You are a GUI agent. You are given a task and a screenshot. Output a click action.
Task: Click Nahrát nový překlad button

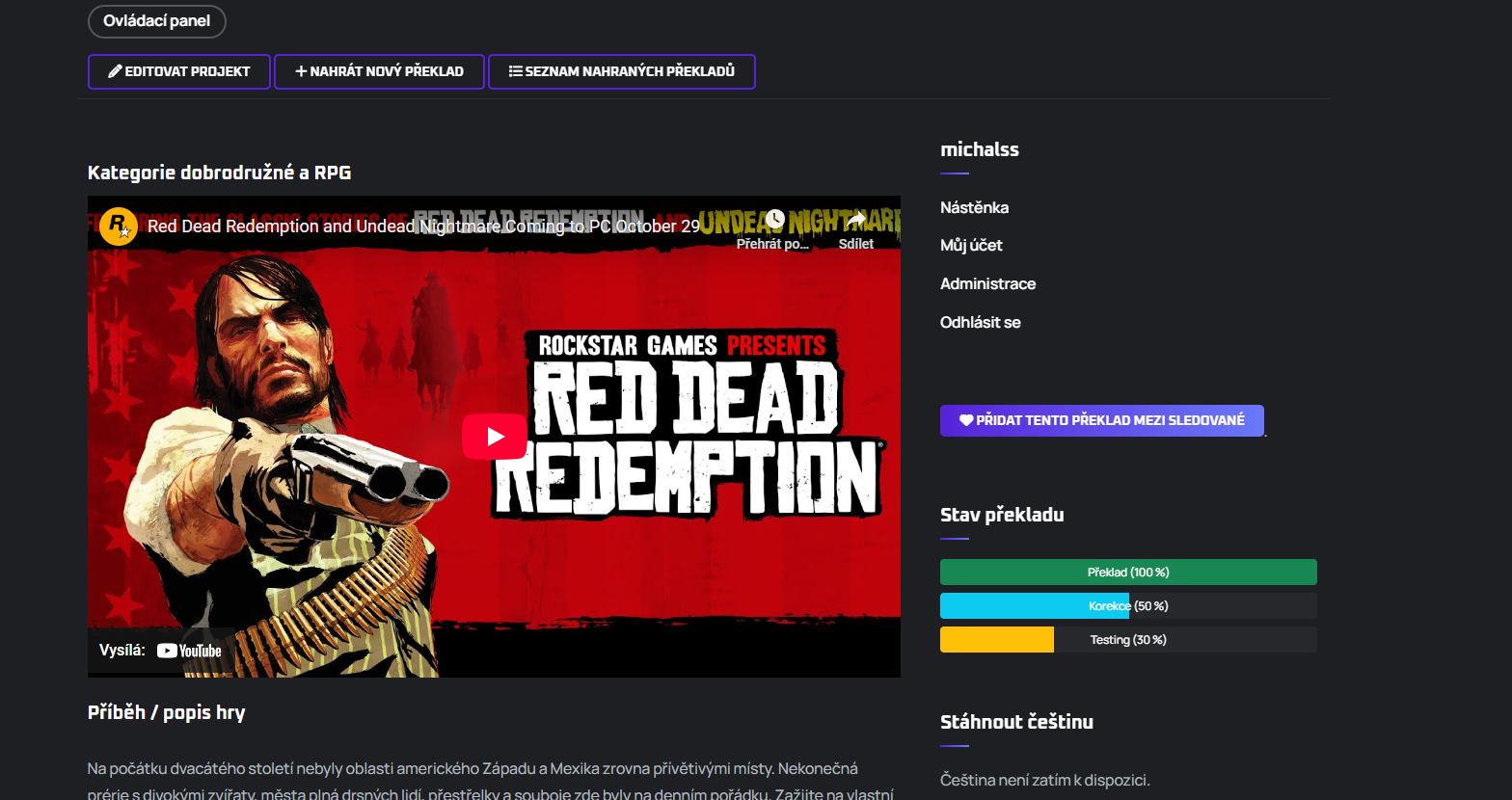pos(379,71)
